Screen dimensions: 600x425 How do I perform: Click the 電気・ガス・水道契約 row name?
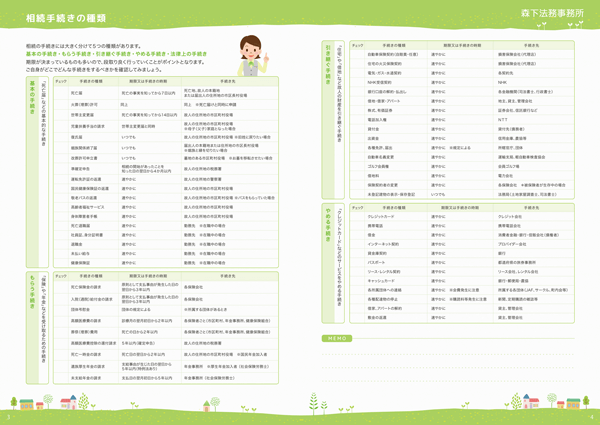384,73
